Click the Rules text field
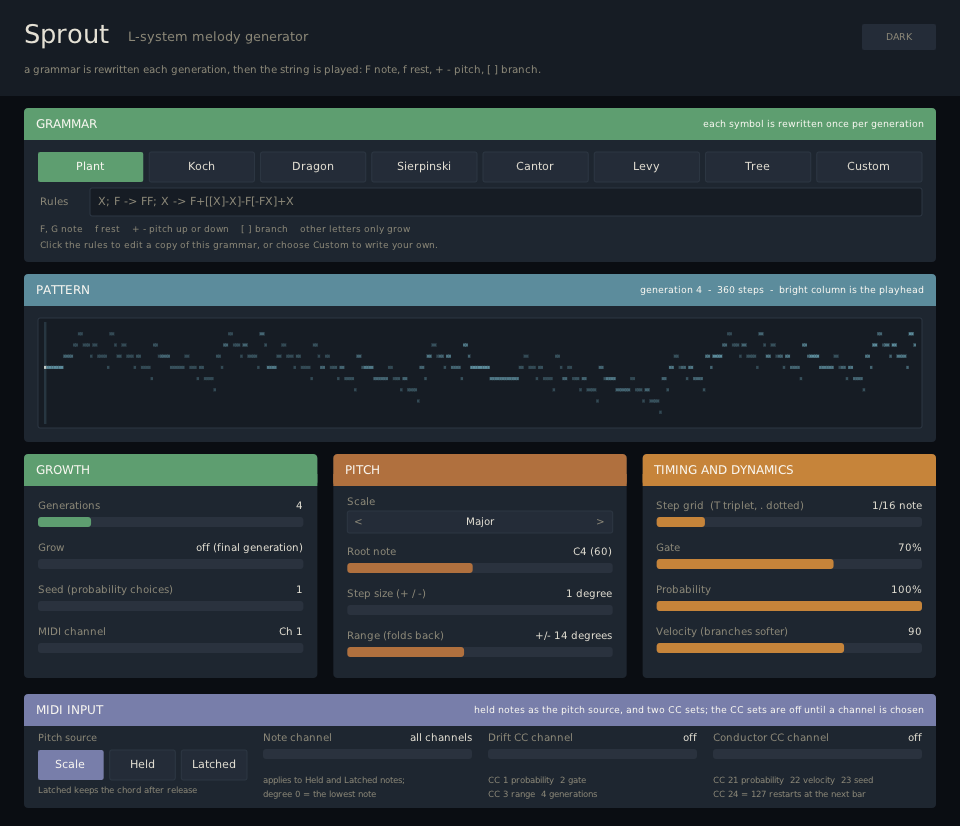 click(x=506, y=201)
